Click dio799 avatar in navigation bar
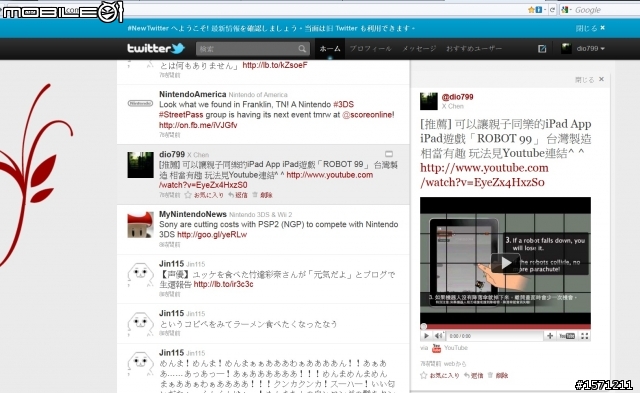 pos(566,49)
